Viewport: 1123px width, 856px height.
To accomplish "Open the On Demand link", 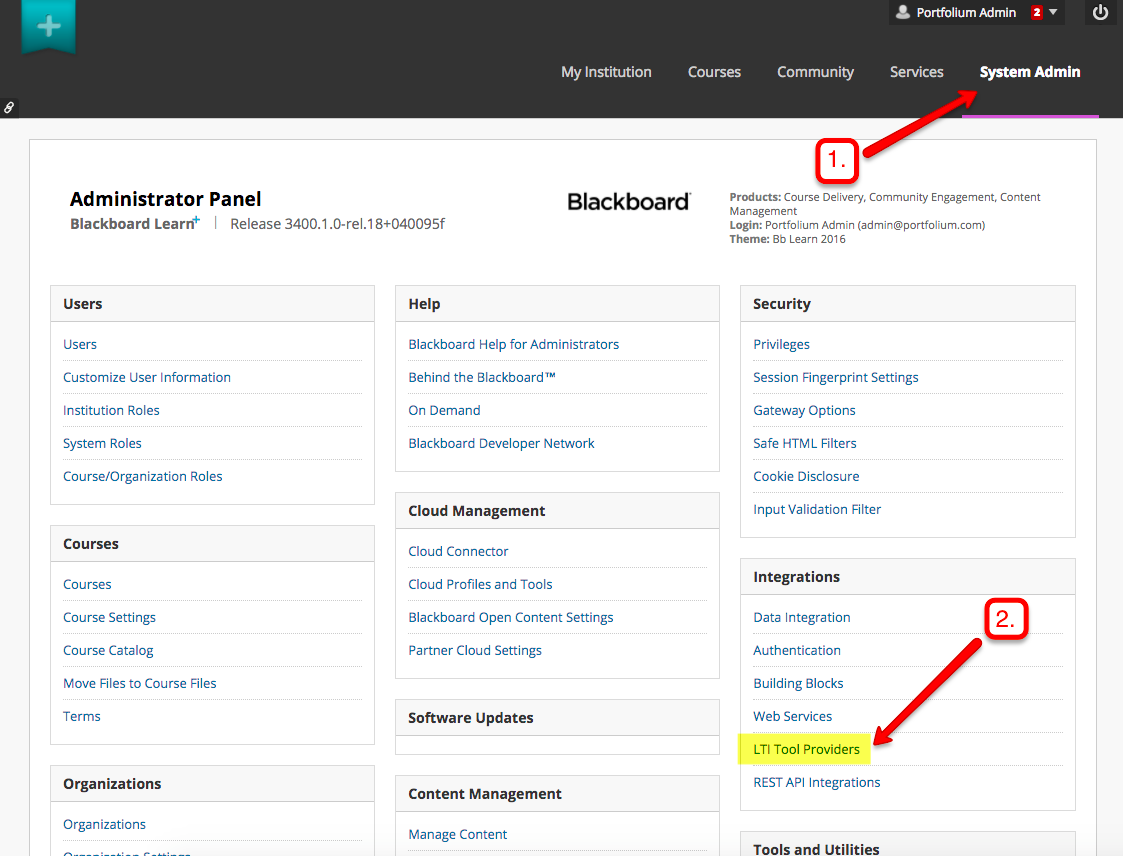I will pos(444,410).
